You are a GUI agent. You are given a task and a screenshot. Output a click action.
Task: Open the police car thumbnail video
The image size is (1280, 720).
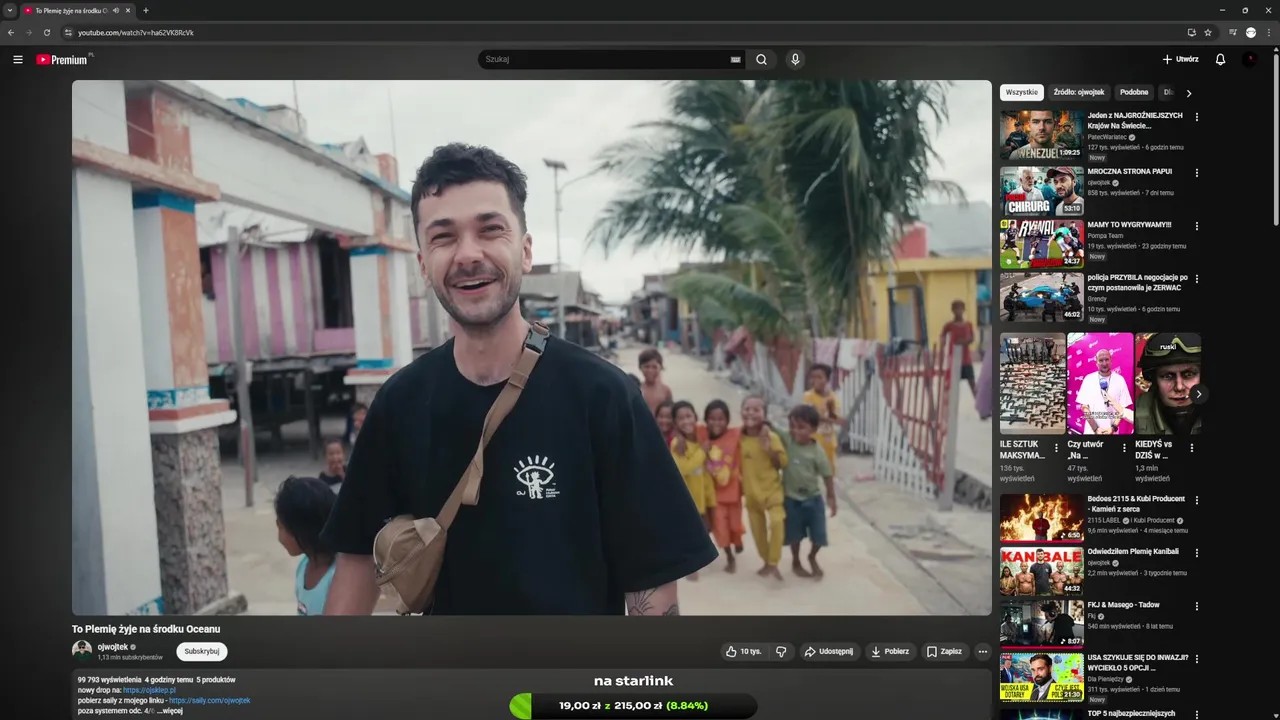pyautogui.click(x=1041, y=296)
